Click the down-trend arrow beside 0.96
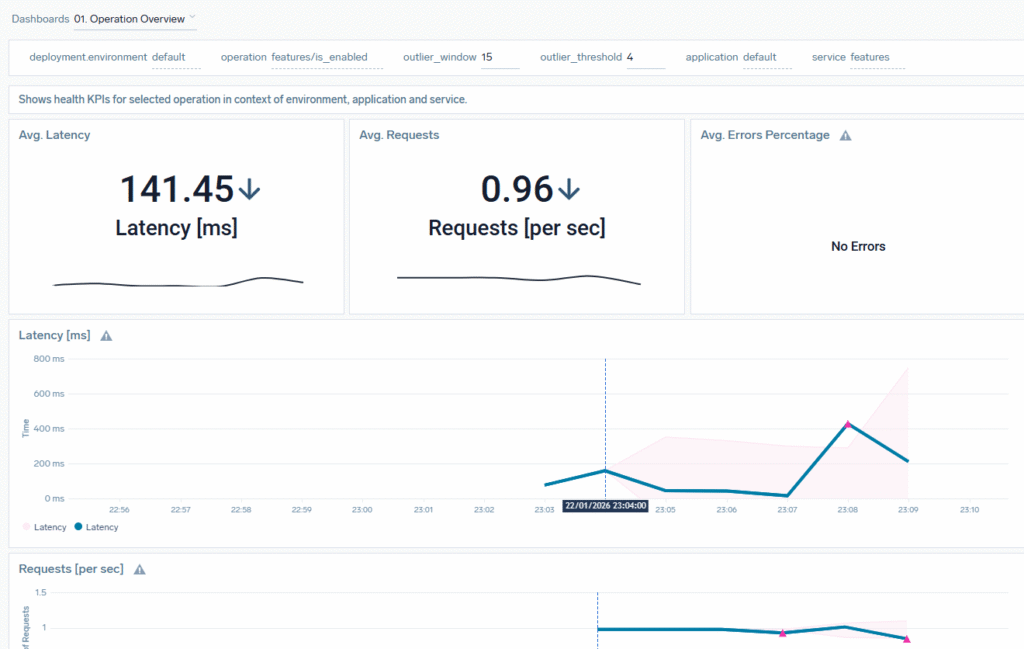 [568, 188]
